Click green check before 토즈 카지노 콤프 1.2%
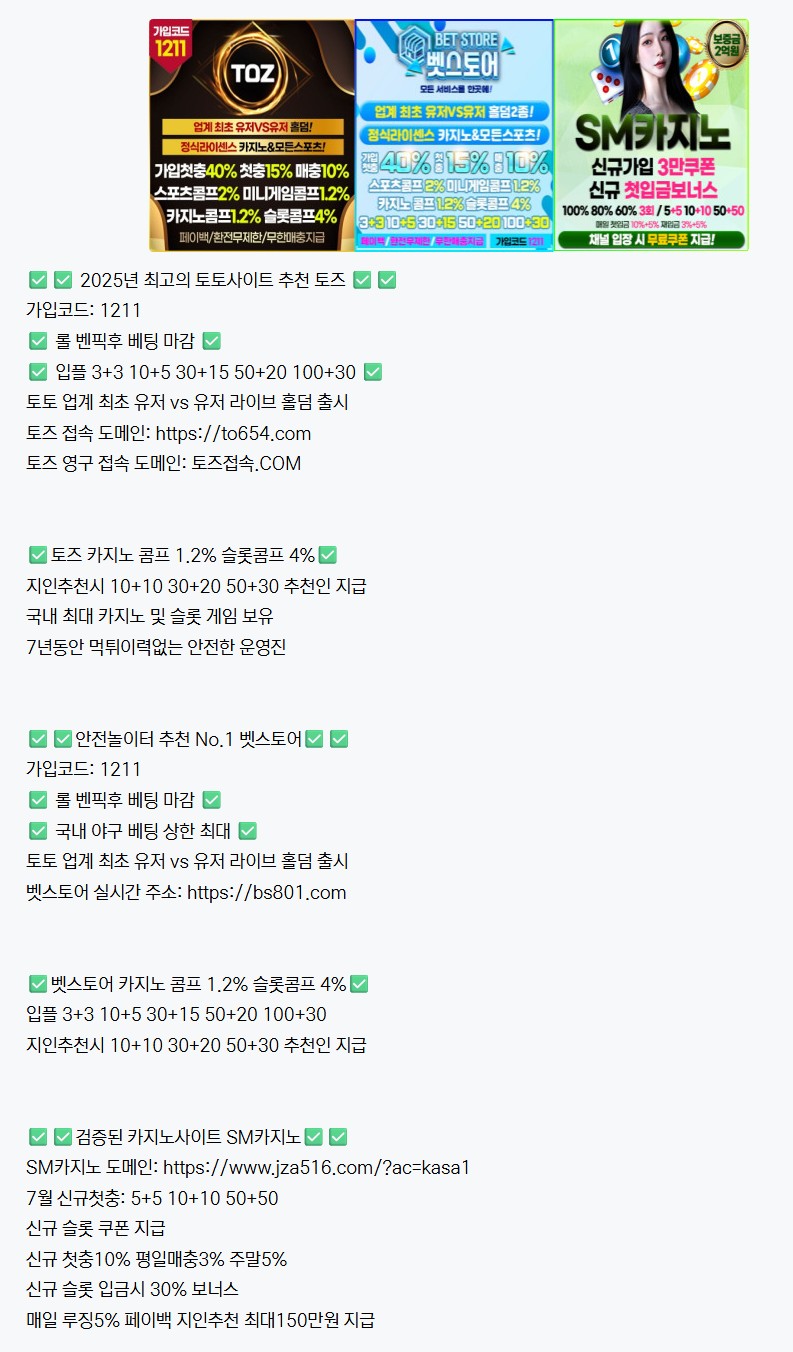The image size is (793, 1352). click(38, 555)
